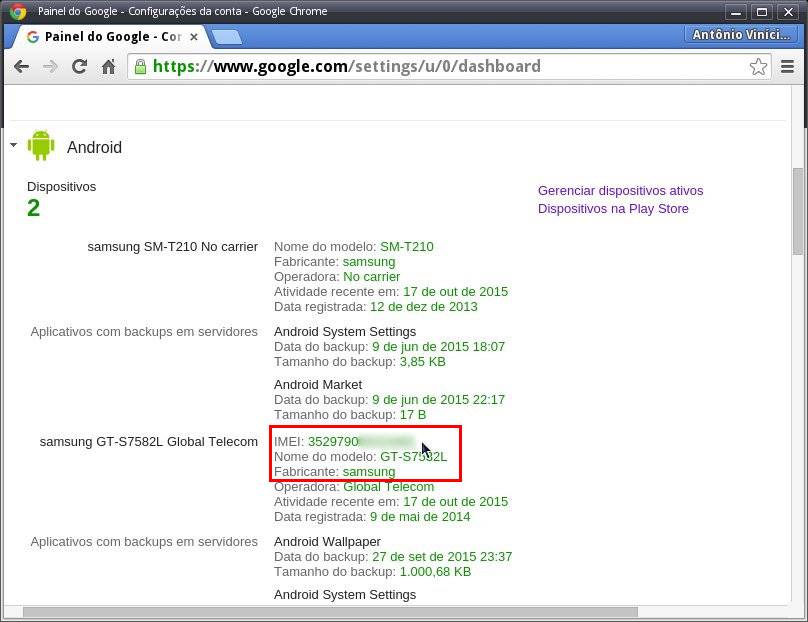
Task: Click the Android section heading
Action: 94,147
